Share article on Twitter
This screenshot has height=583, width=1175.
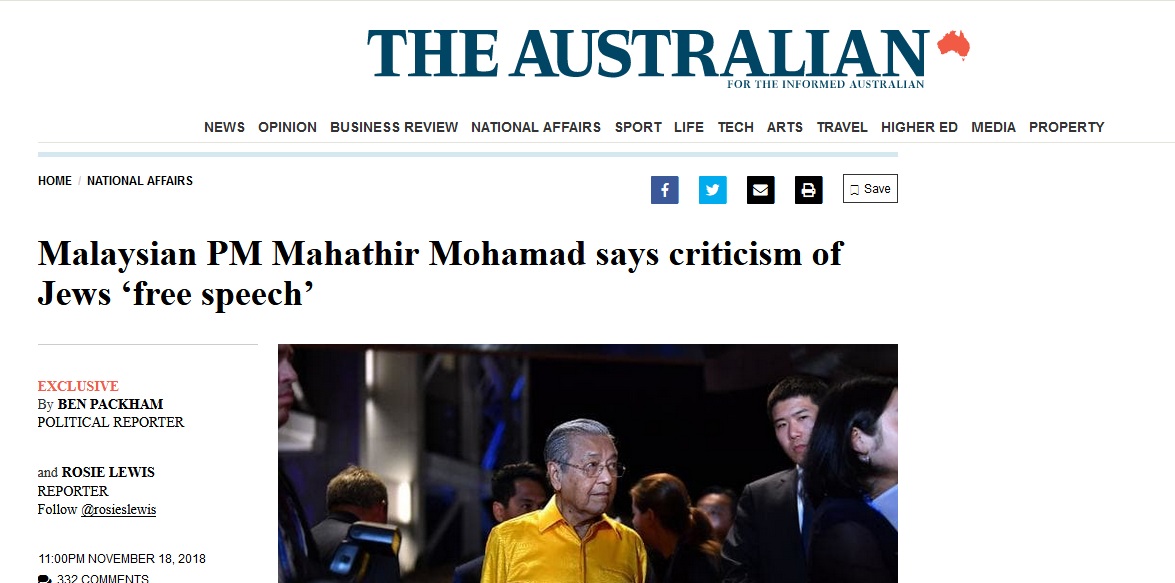(x=713, y=190)
